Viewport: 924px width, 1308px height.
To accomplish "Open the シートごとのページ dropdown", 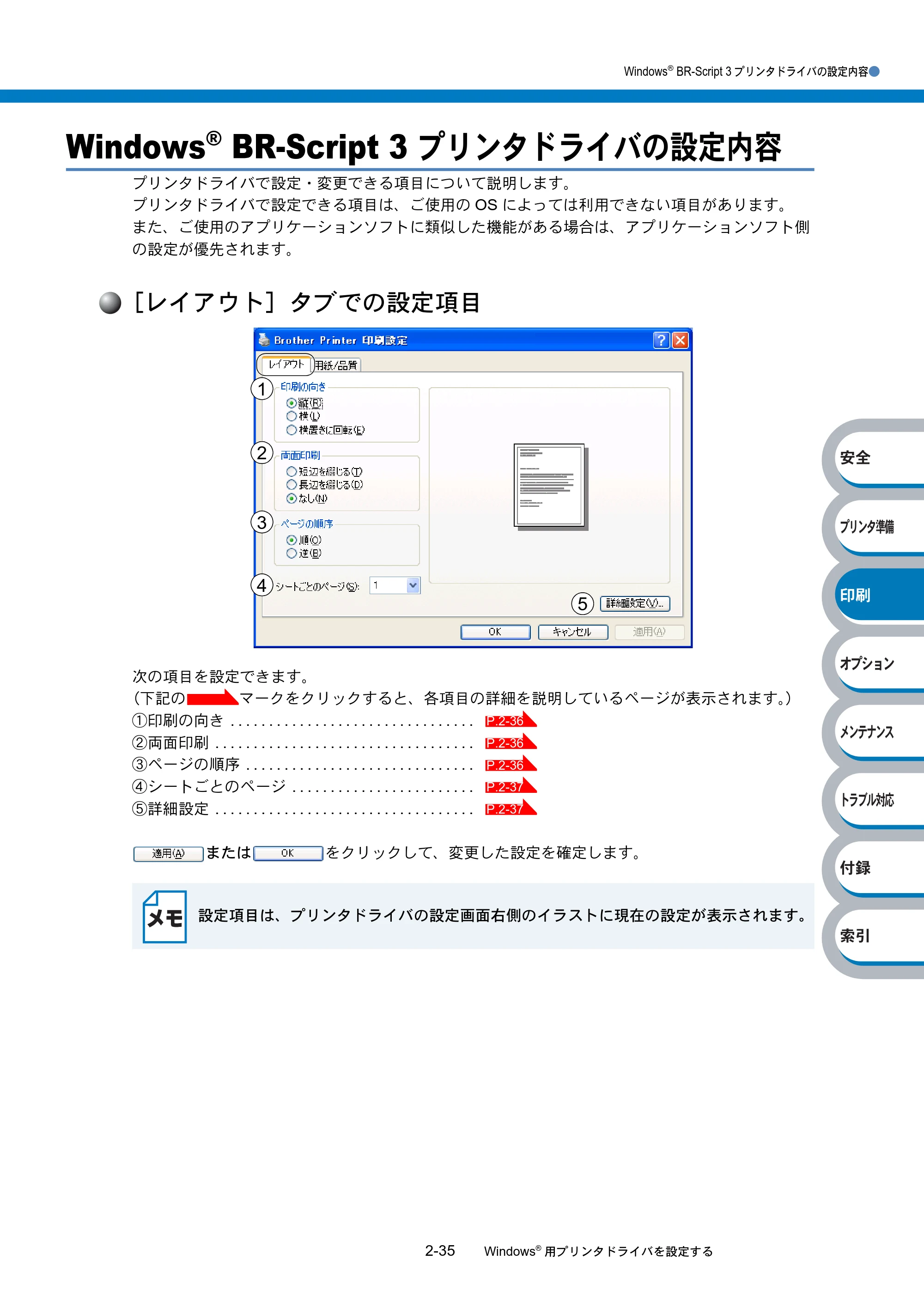I will (x=413, y=585).
